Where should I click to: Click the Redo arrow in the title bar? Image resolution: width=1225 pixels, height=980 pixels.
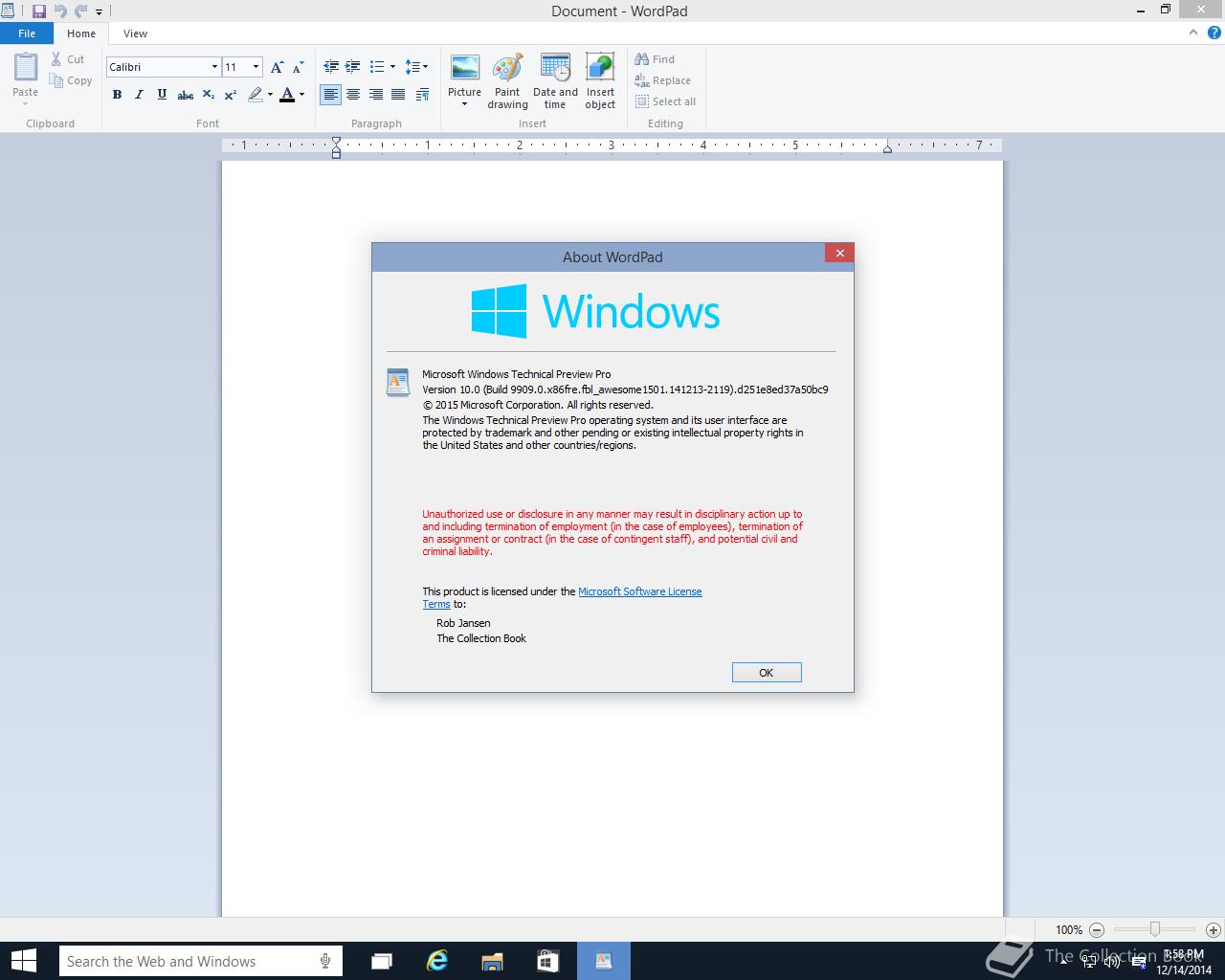coord(80,11)
